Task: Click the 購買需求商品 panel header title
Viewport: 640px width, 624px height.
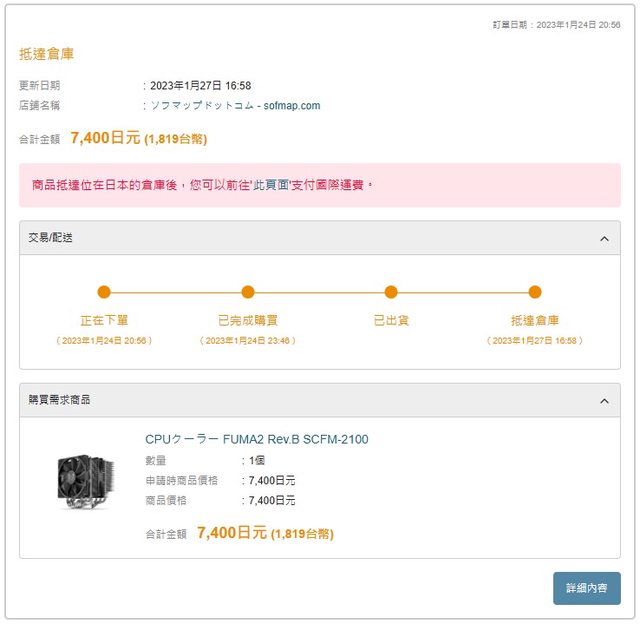Action: point(59,400)
